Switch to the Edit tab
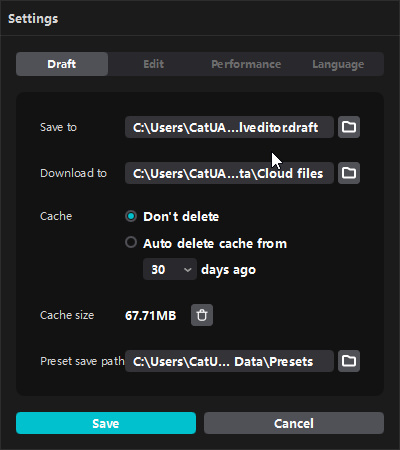 [154, 64]
